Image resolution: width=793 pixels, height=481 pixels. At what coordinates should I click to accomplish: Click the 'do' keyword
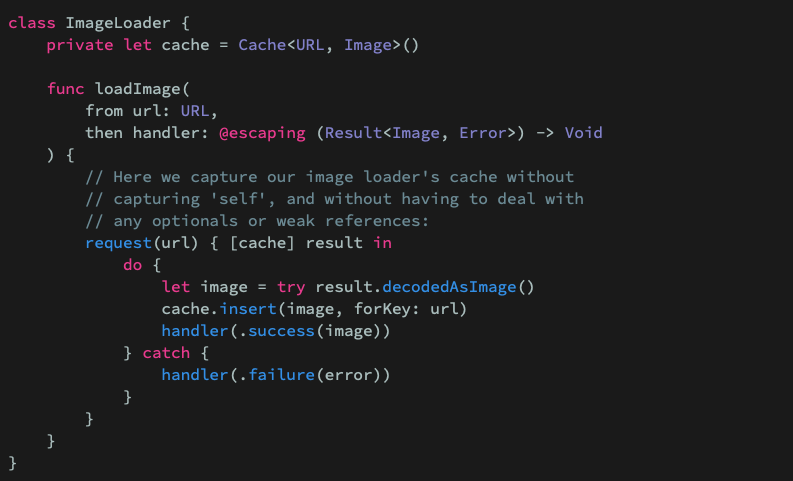coord(133,265)
